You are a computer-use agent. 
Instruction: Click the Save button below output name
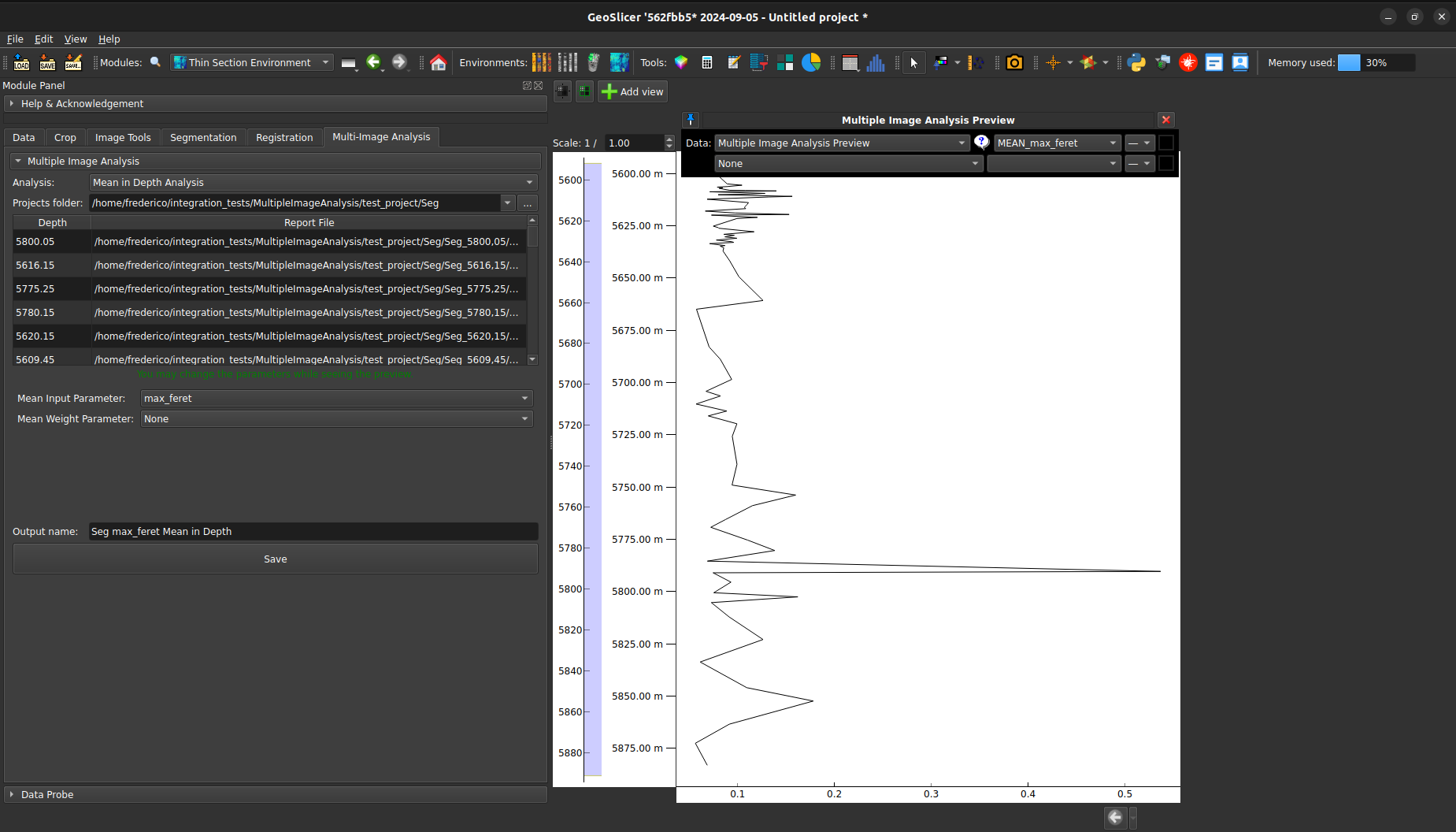pos(276,559)
